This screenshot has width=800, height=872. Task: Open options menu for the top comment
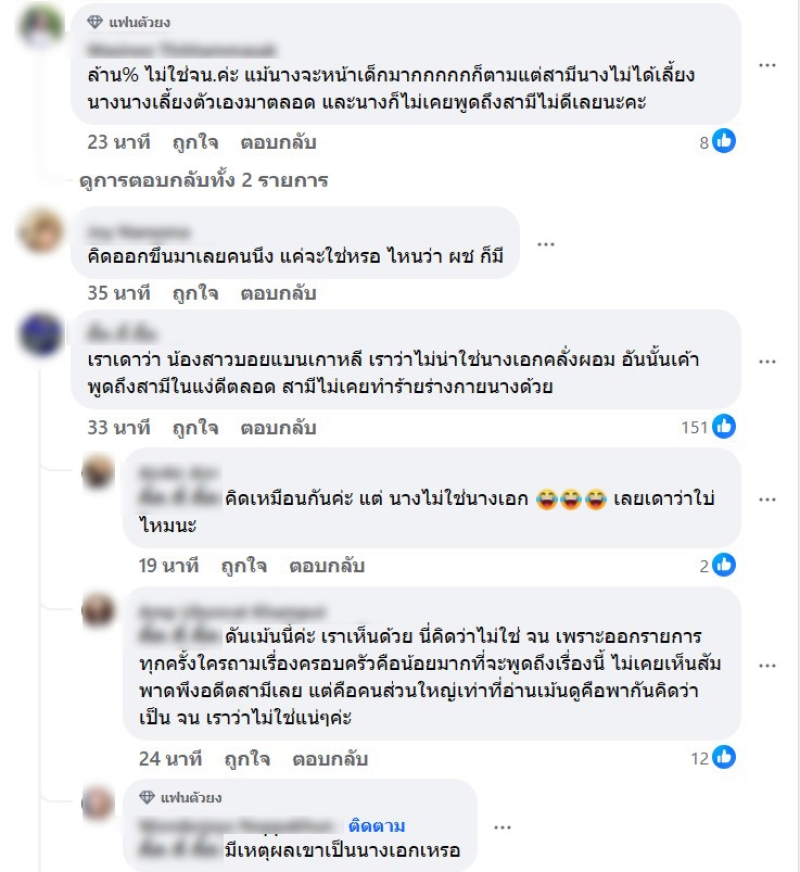point(767,65)
